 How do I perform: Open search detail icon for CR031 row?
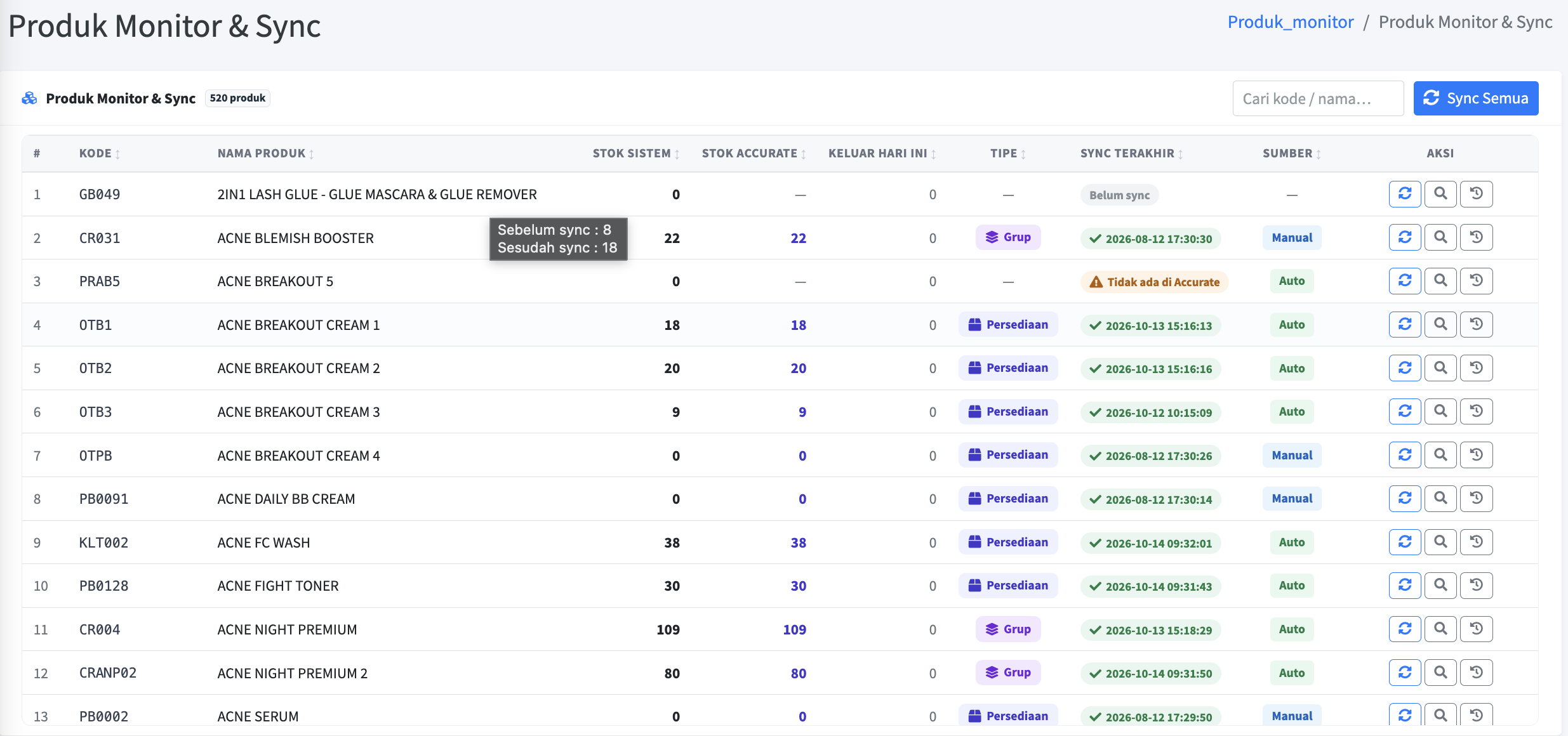click(1440, 237)
